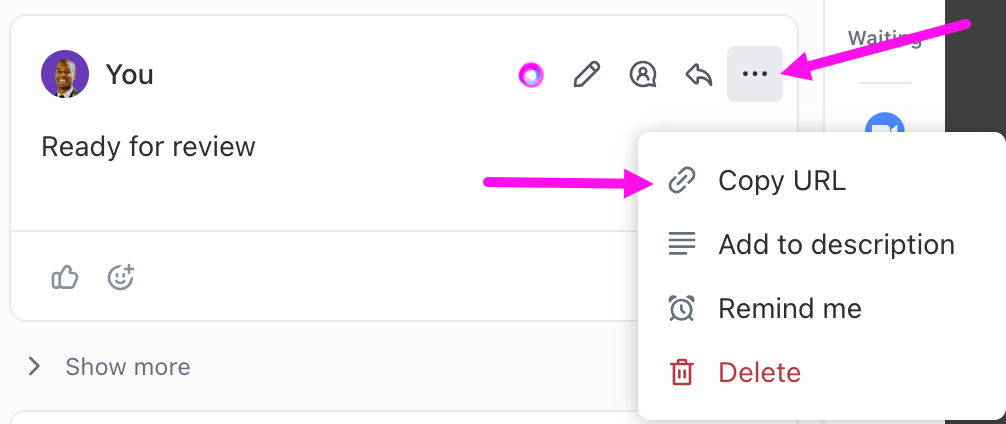Click the blue video camera icon
The height and width of the screenshot is (424, 1006).
[x=884, y=124]
